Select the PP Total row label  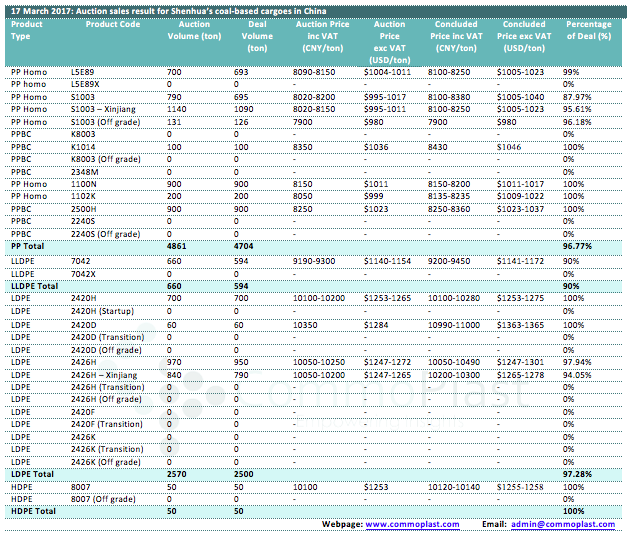point(29,245)
